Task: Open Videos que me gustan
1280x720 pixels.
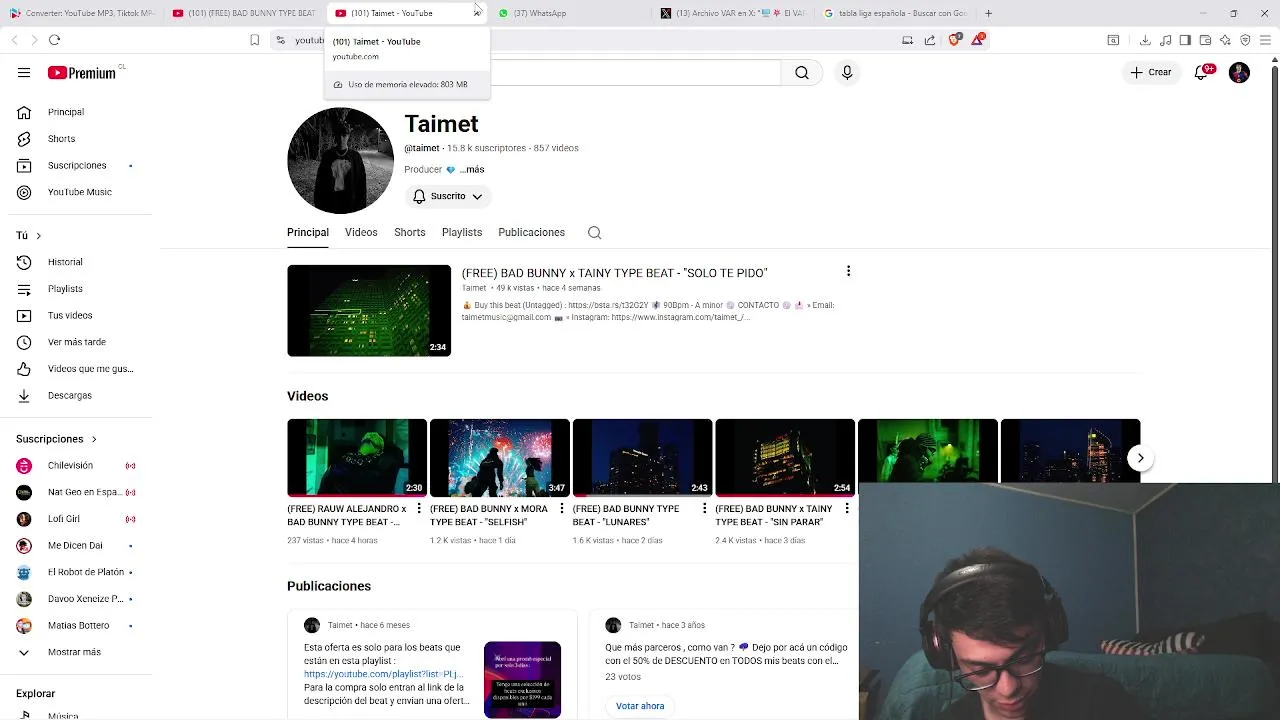Action: click(x=90, y=369)
